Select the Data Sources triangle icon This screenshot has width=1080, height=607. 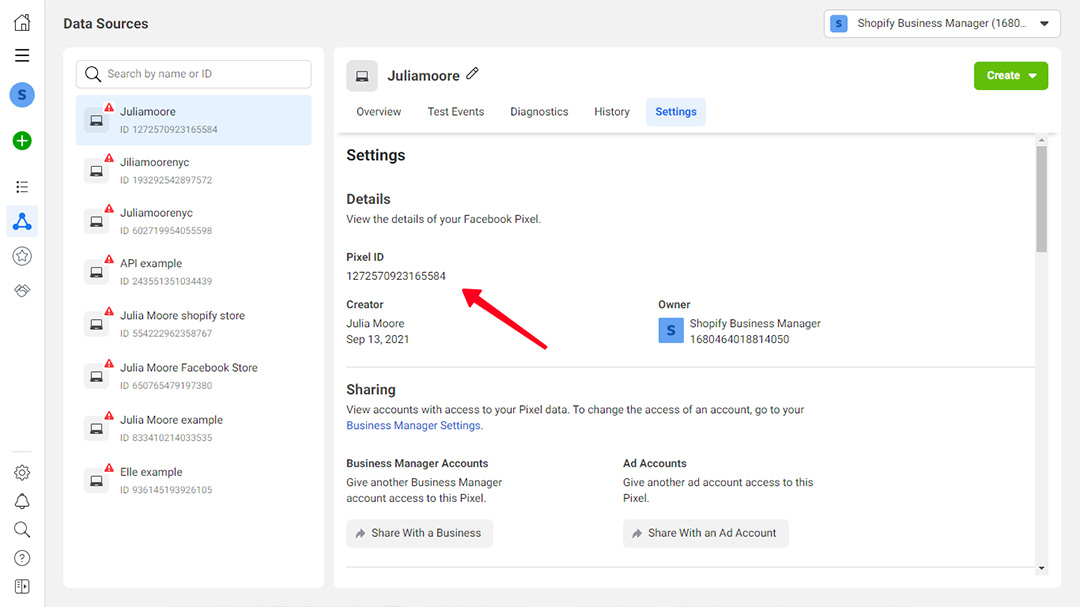22,221
